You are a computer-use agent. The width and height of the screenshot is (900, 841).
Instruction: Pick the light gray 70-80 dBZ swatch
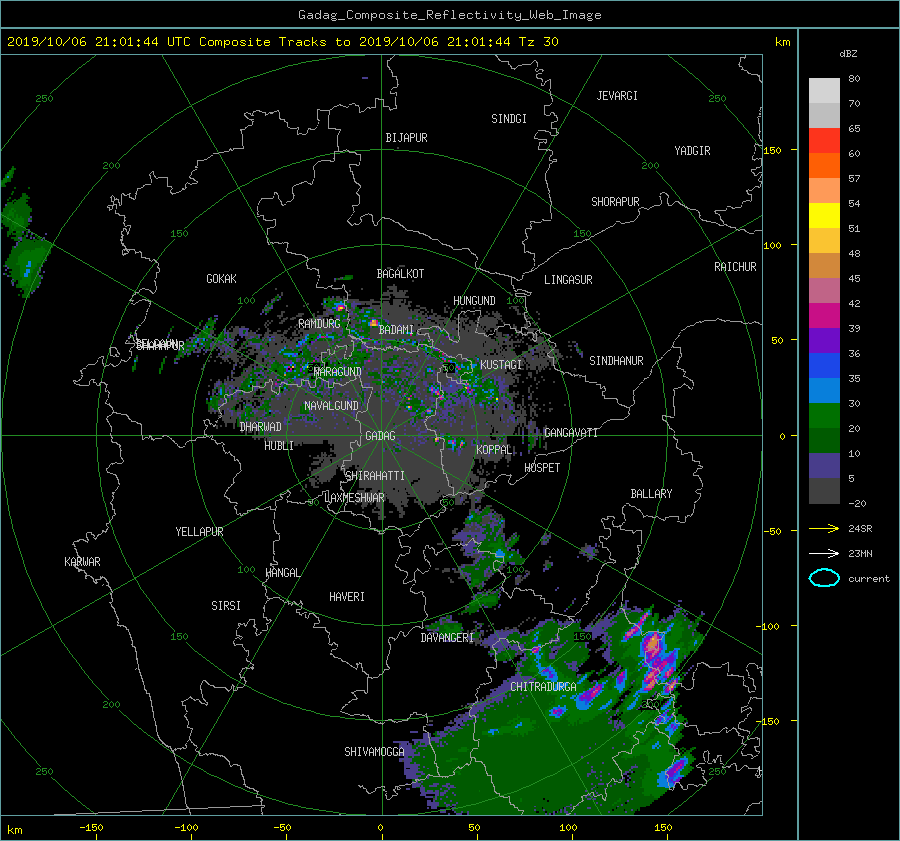(x=824, y=90)
